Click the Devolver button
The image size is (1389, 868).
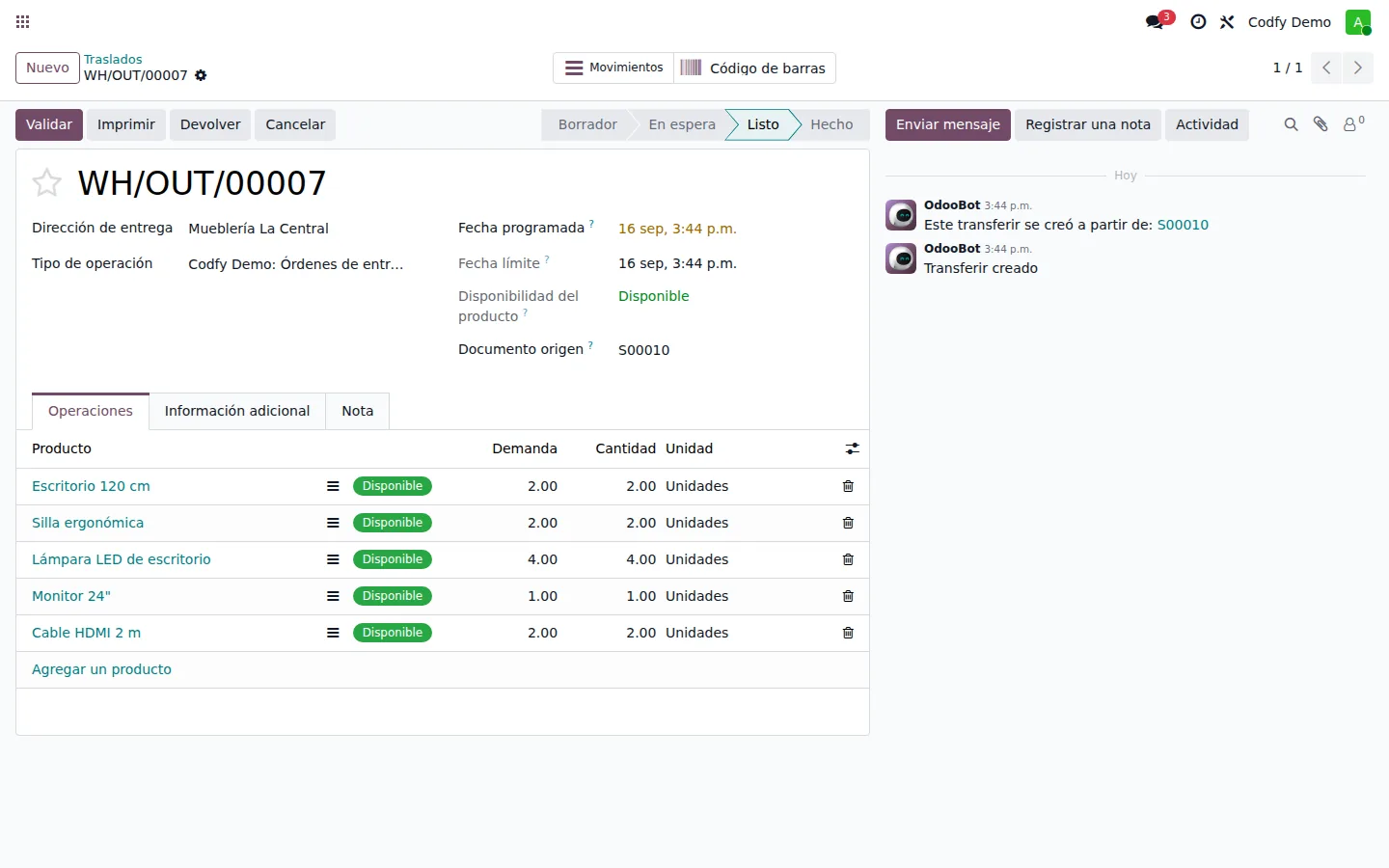tap(210, 124)
